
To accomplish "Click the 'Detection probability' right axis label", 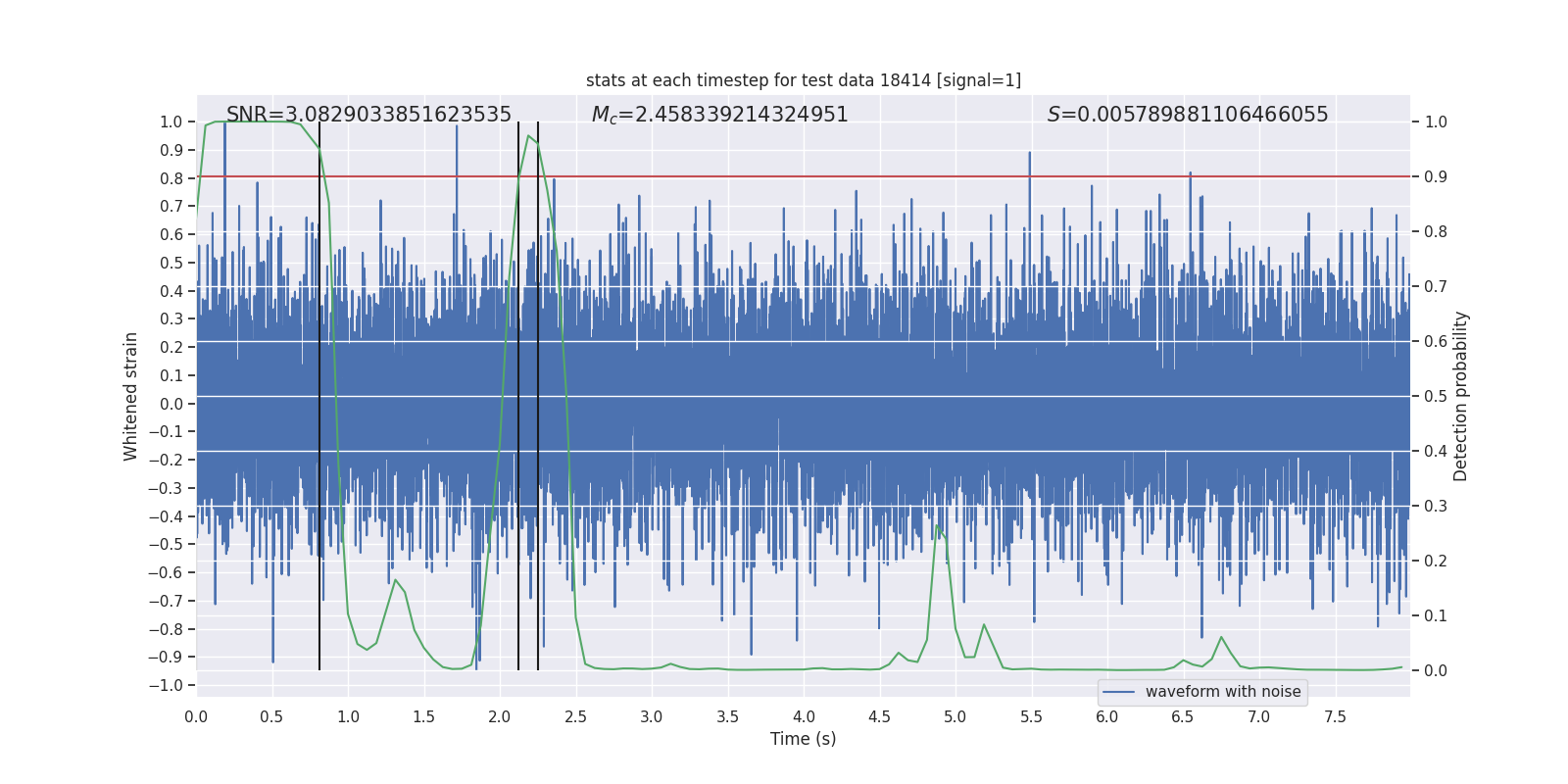I will (x=1460, y=396).
